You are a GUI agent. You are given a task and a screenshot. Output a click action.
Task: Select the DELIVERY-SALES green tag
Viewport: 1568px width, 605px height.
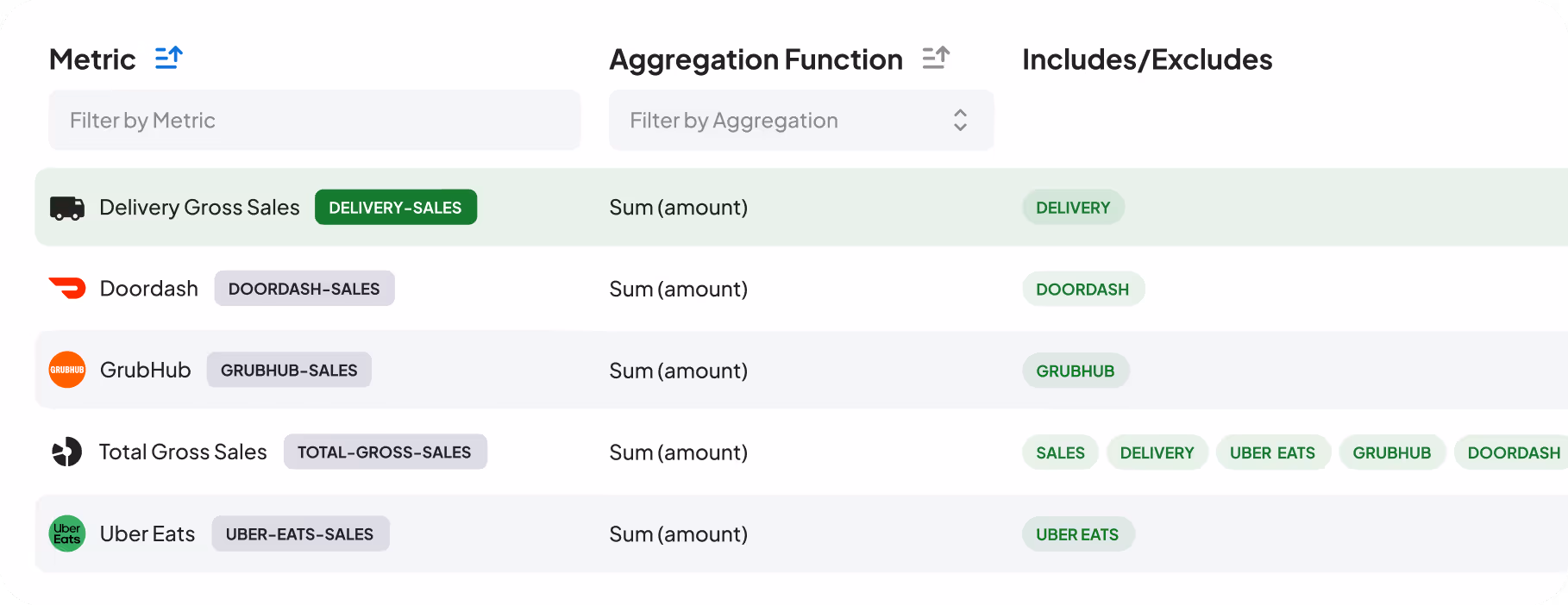click(x=395, y=208)
